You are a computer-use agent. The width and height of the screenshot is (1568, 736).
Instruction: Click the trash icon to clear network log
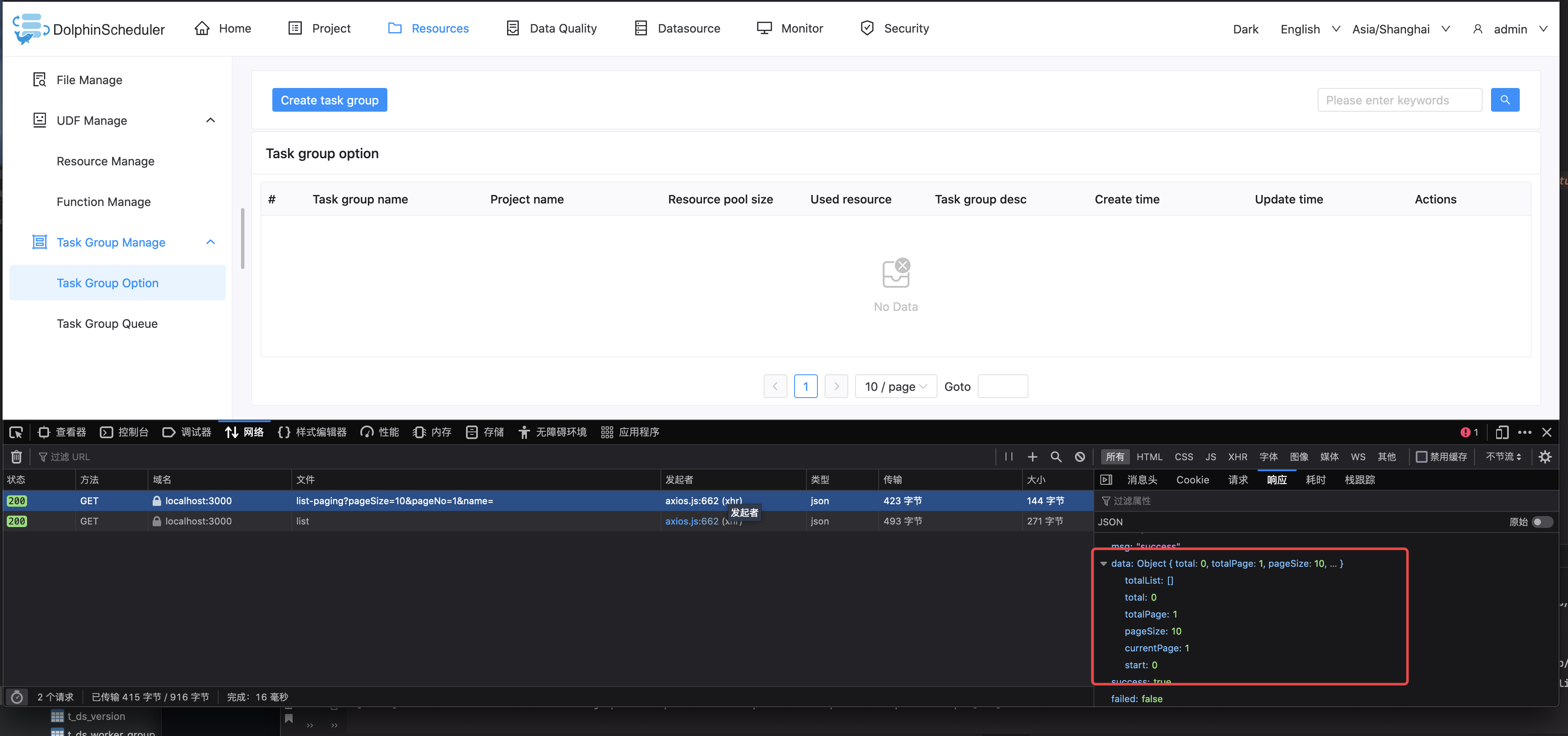[16, 456]
